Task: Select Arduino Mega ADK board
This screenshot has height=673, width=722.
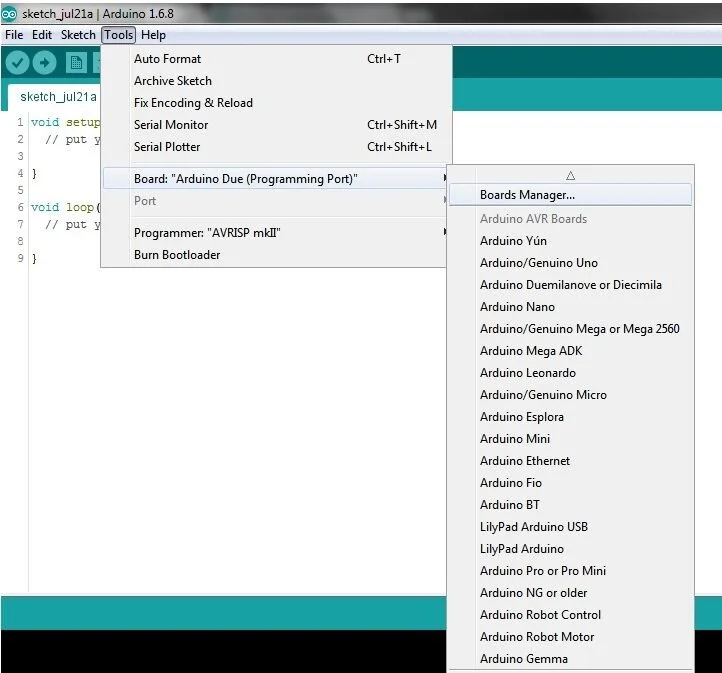Action: [570, 351]
